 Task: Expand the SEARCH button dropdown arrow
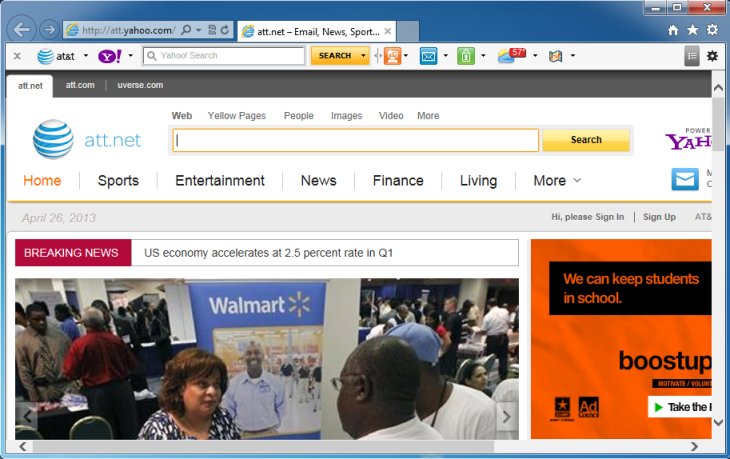pyautogui.click(x=363, y=56)
